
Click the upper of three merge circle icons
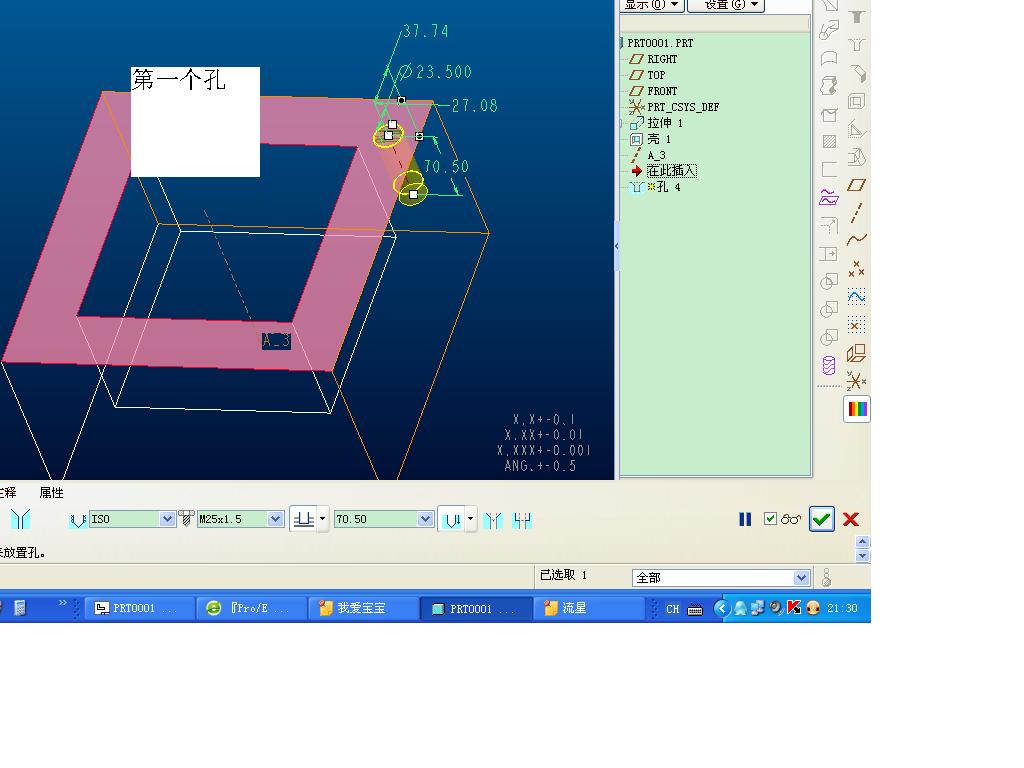point(829,281)
